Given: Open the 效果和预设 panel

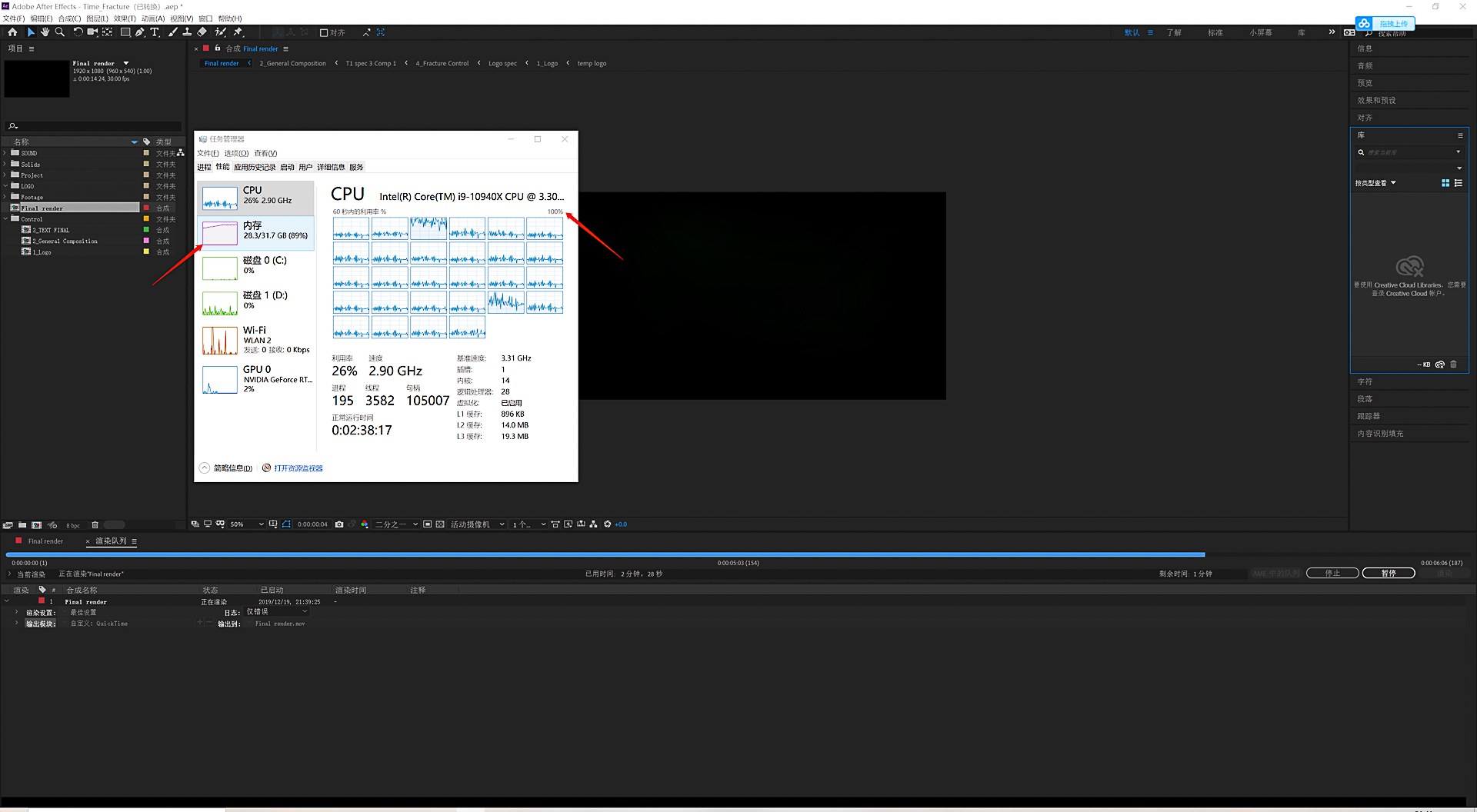Looking at the screenshot, I should coord(1376,100).
